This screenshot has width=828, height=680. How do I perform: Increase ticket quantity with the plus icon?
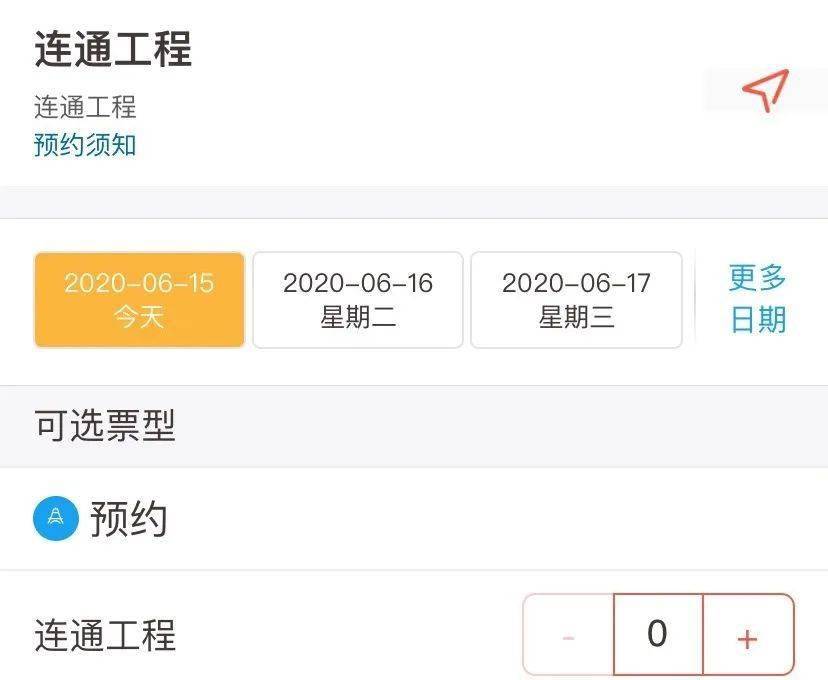748,635
